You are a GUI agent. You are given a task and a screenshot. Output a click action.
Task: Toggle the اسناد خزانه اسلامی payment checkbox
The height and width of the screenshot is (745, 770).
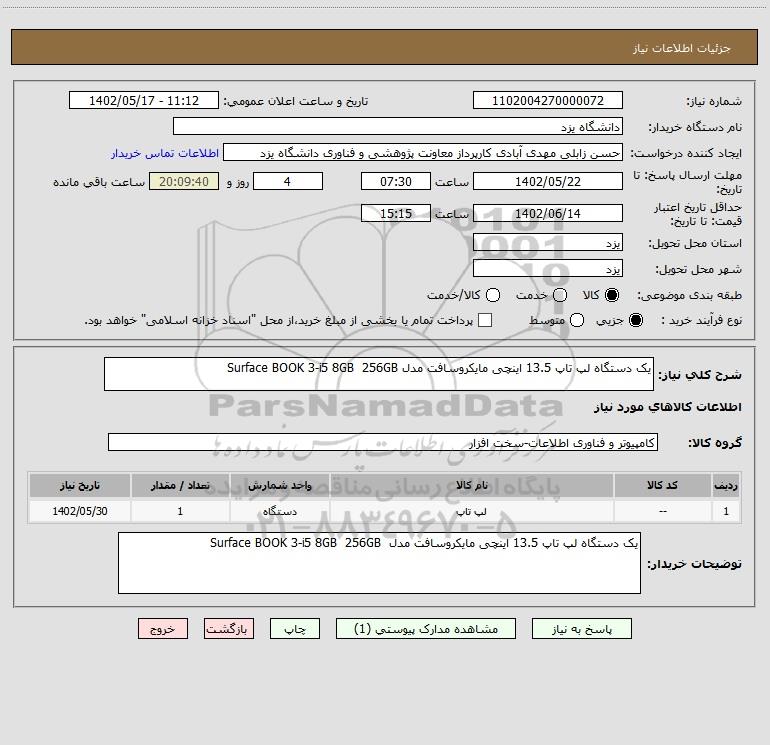485,320
